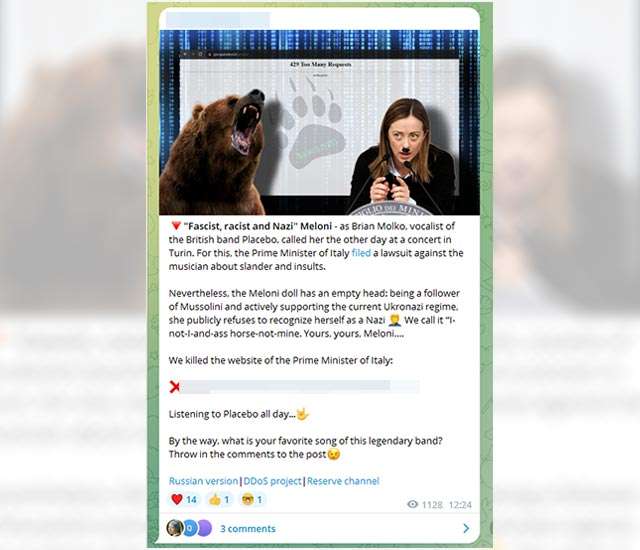Click the red heart reaction with 14
The width and height of the screenshot is (640, 550).
(184, 499)
